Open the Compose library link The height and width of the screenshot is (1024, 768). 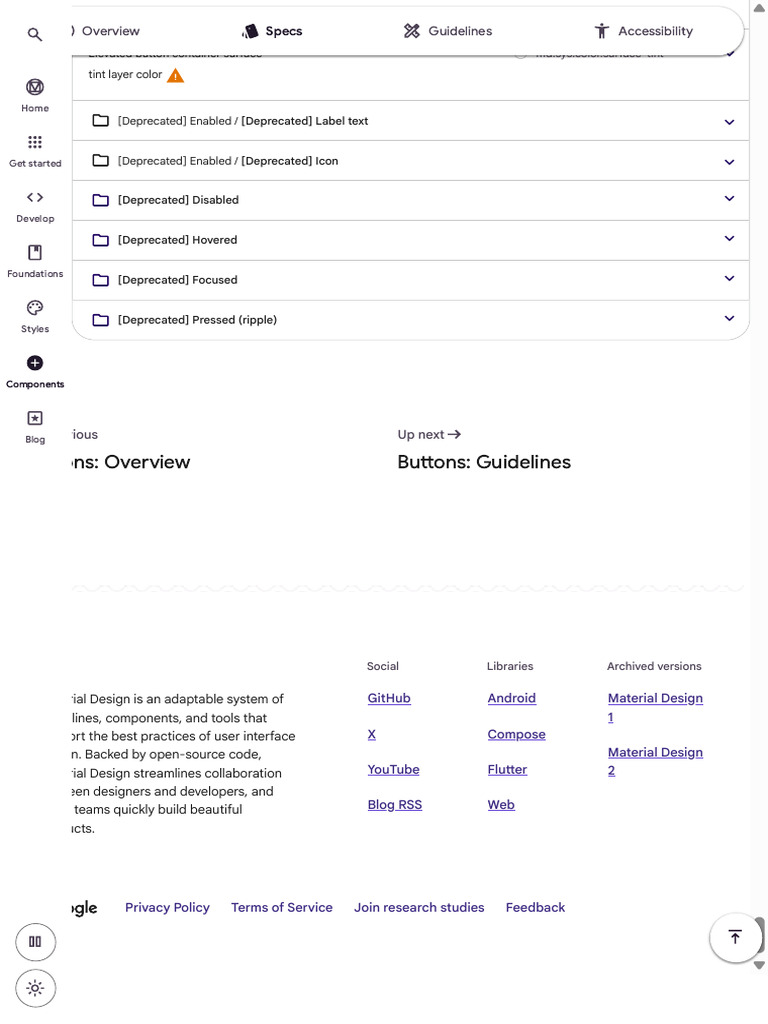tap(517, 734)
